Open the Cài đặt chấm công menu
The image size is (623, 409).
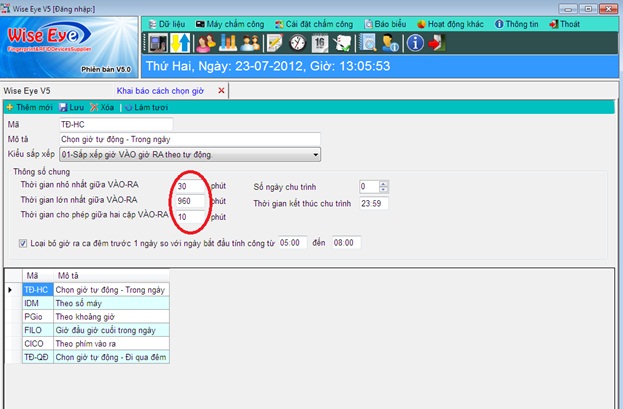coord(314,24)
